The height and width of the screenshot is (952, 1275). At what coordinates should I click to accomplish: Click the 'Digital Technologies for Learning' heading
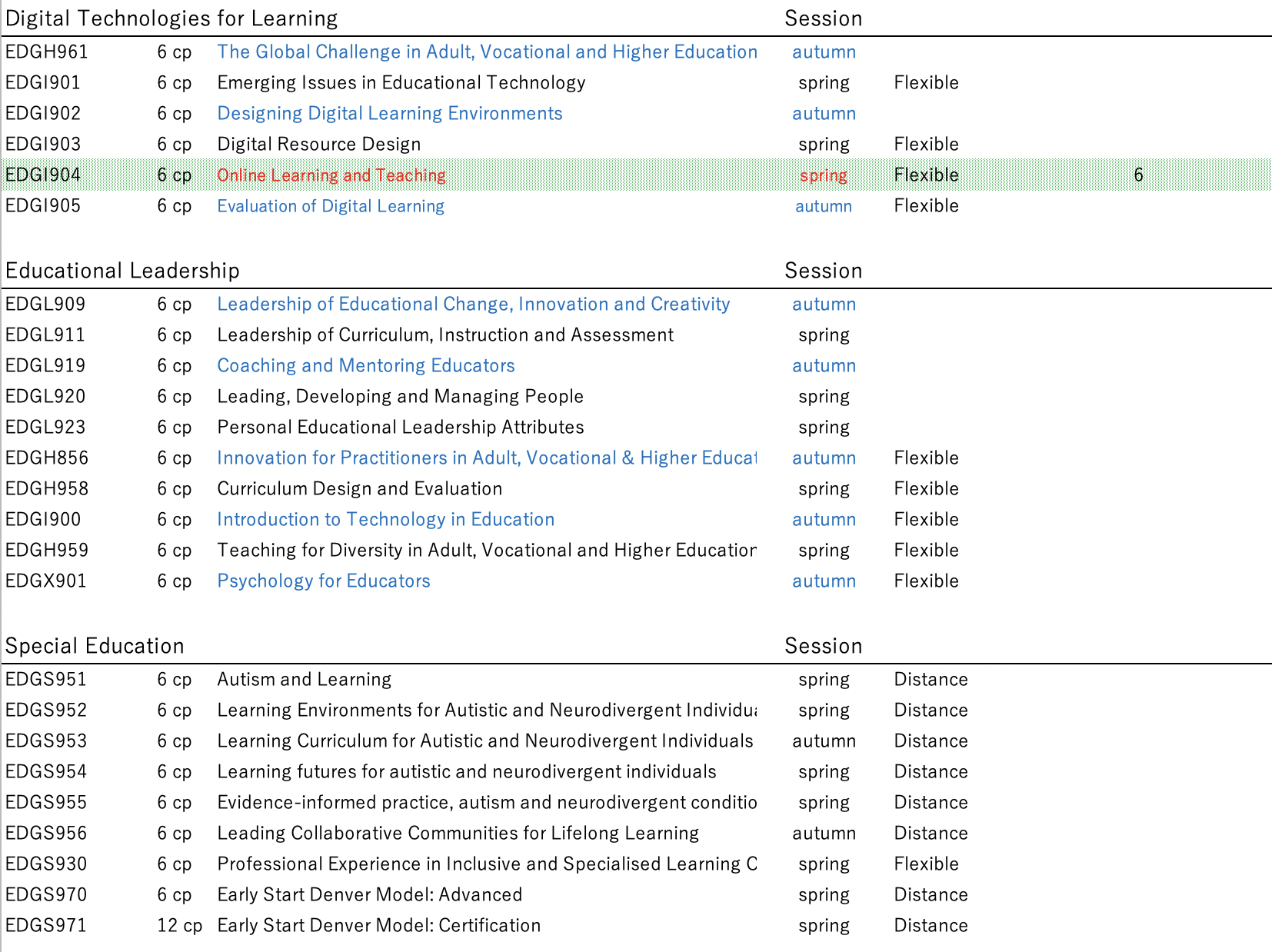click(x=171, y=18)
